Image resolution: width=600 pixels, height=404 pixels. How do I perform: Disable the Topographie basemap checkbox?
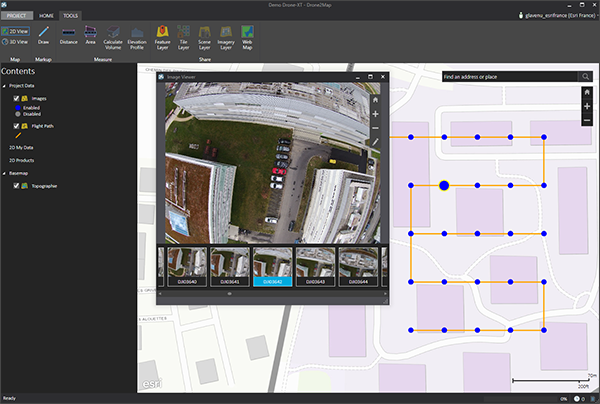pyautogui.click(x=16, y=186)
